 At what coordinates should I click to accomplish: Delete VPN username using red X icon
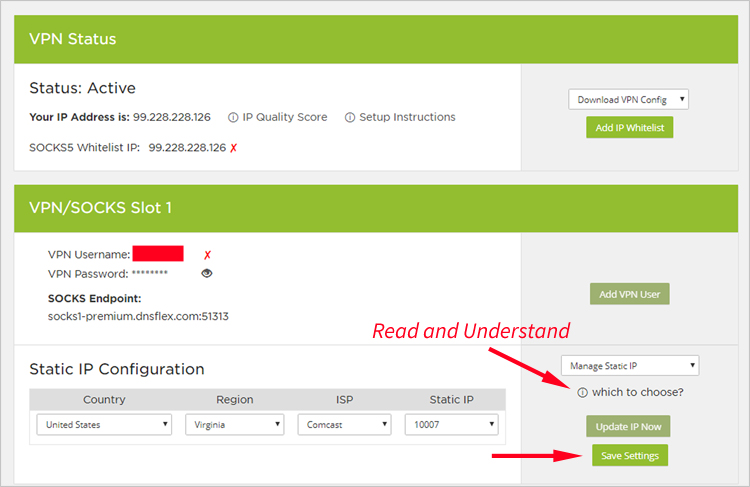pos(207,255)
